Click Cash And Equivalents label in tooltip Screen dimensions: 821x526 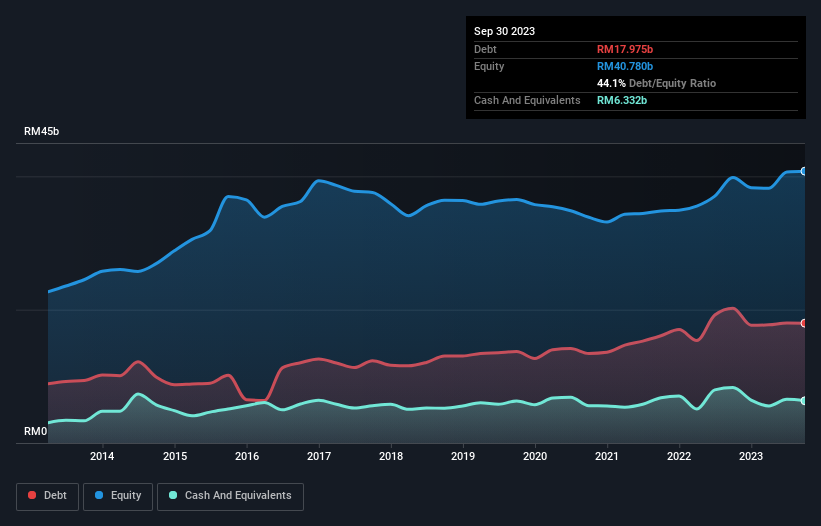pos(527,100)
